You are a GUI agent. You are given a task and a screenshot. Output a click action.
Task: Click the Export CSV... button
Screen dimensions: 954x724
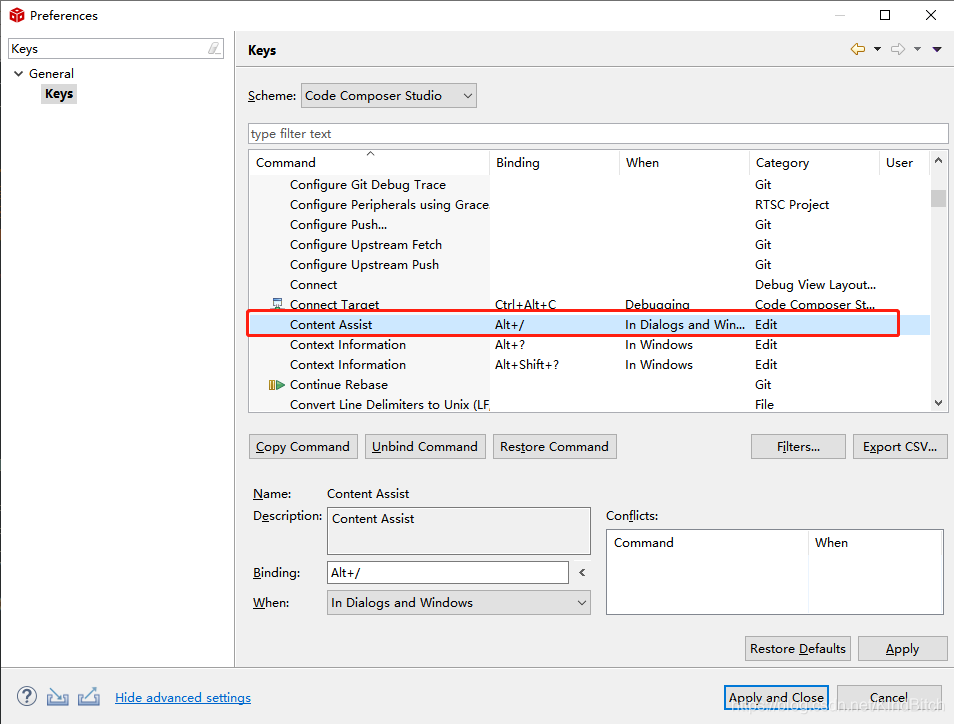click(x=900, y=447)
